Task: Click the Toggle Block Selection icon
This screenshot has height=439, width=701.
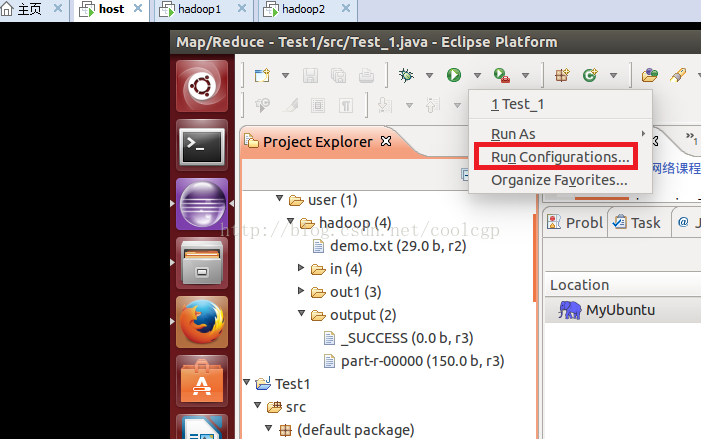Action: coord(318,106)
